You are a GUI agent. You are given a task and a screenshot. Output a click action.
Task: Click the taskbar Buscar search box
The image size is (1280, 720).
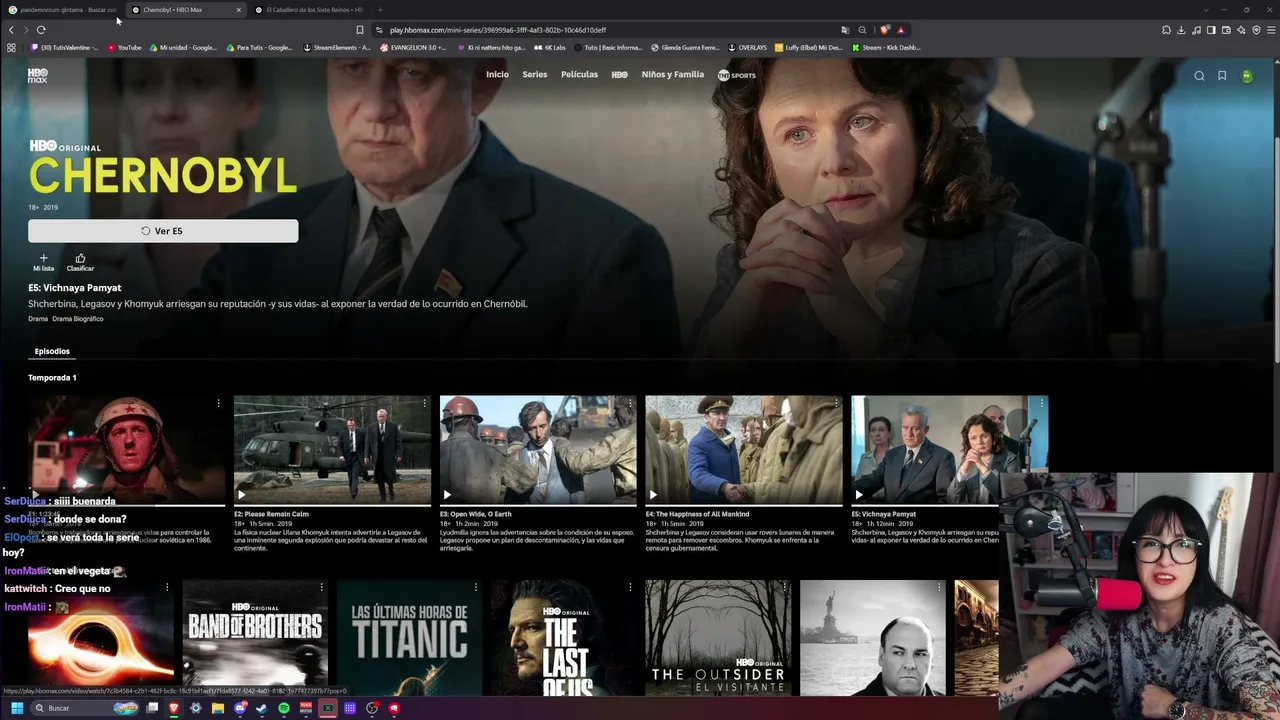coord(85,708)
